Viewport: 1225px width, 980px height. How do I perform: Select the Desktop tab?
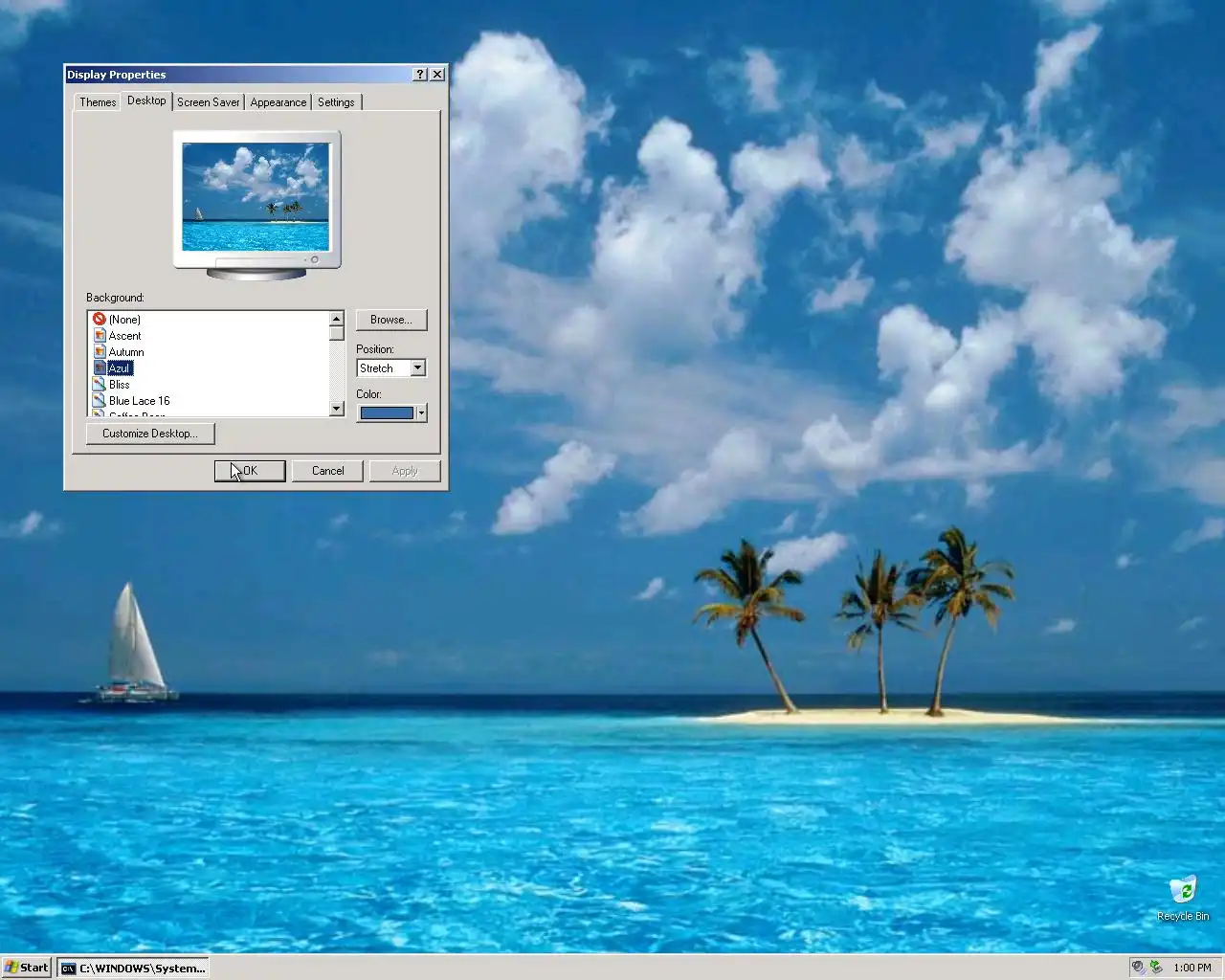click(146, 100)
